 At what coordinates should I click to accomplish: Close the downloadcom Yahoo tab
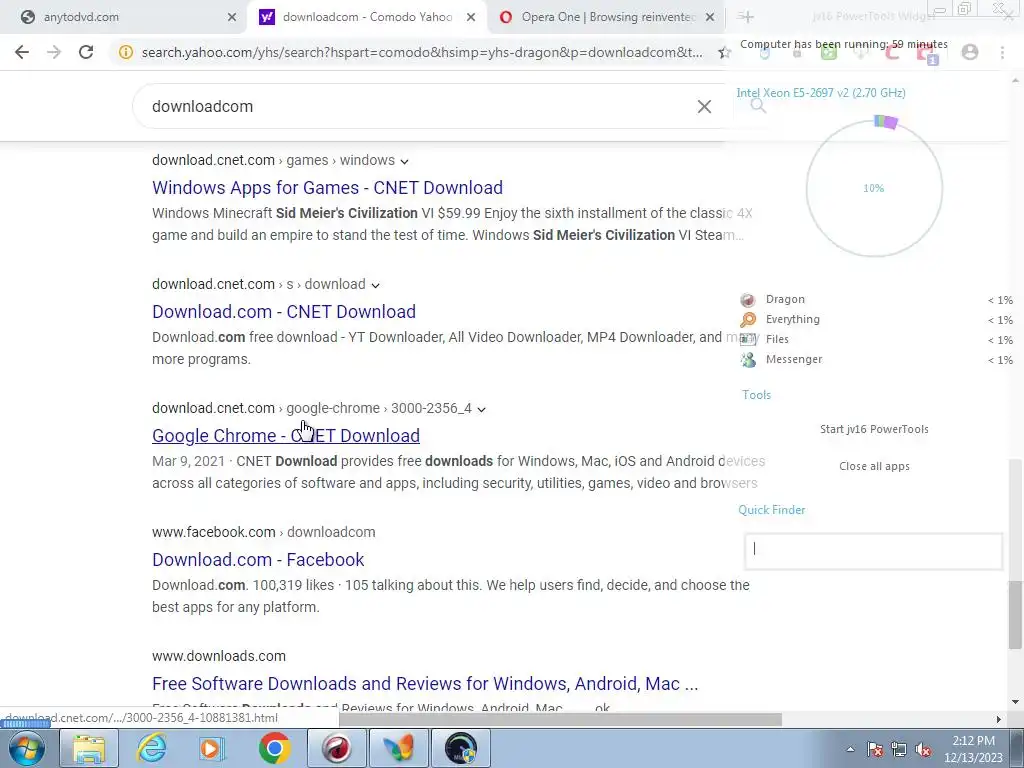(x=471, y=17)
